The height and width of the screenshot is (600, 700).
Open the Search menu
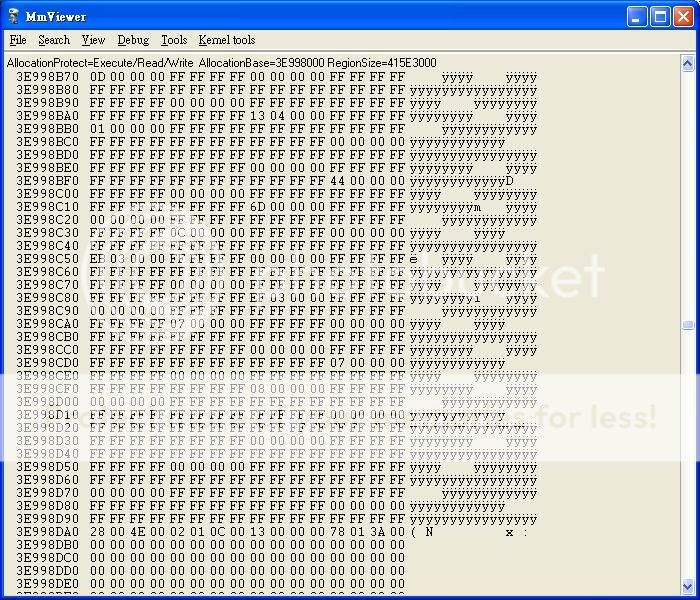54,40
